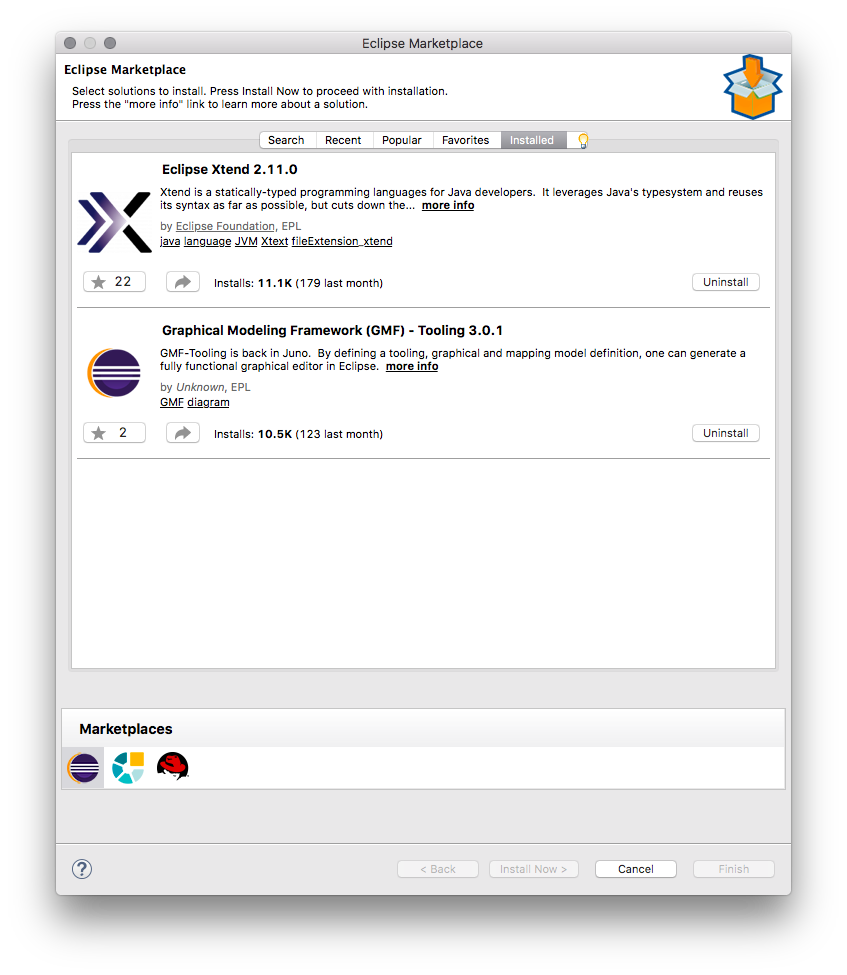This screenshot has height=975, width=847.
Task: Click the Eclipse Xtend logo icon
Action: (114, 222)
